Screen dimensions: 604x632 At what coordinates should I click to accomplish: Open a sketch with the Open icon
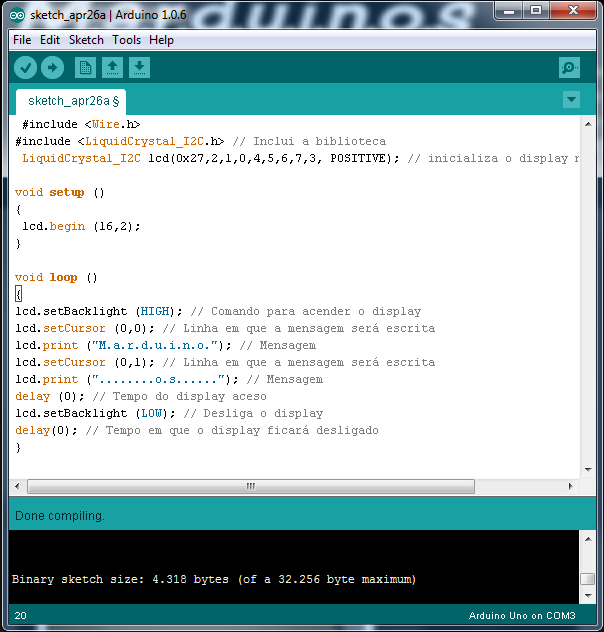click(112, 67)
